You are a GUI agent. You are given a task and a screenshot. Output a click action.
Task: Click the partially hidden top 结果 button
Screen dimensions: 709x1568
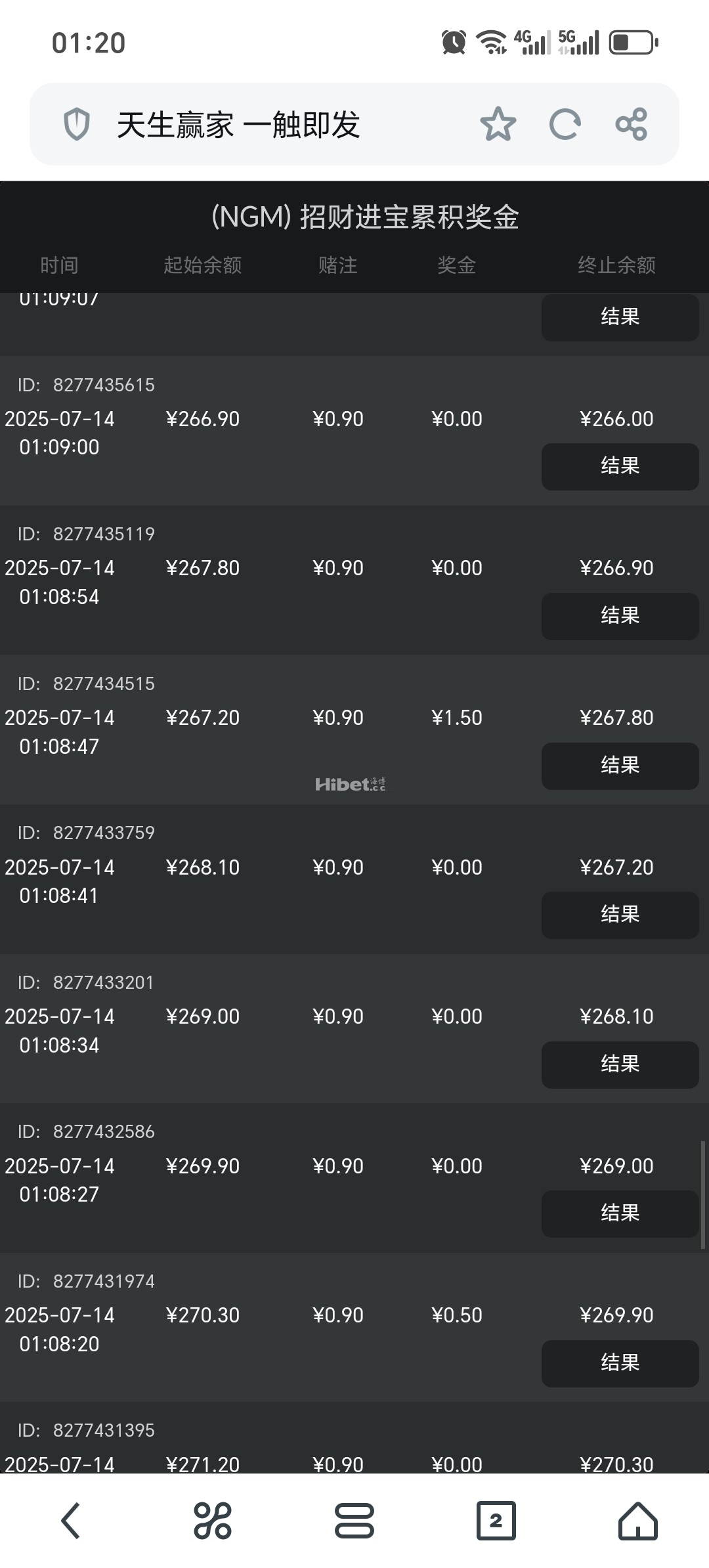coord(620,317)
